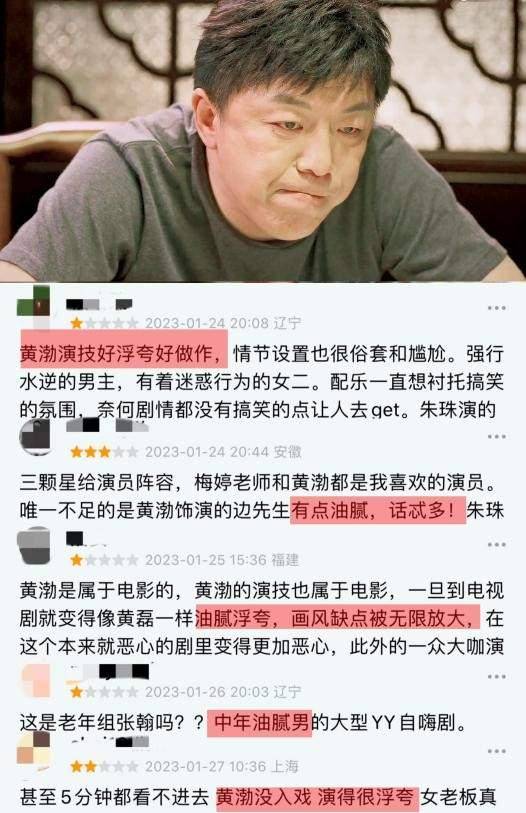Expand the review starting with 黄渤是属于电影的
This screenshot has width=526, height=813.
click(262, 619)
